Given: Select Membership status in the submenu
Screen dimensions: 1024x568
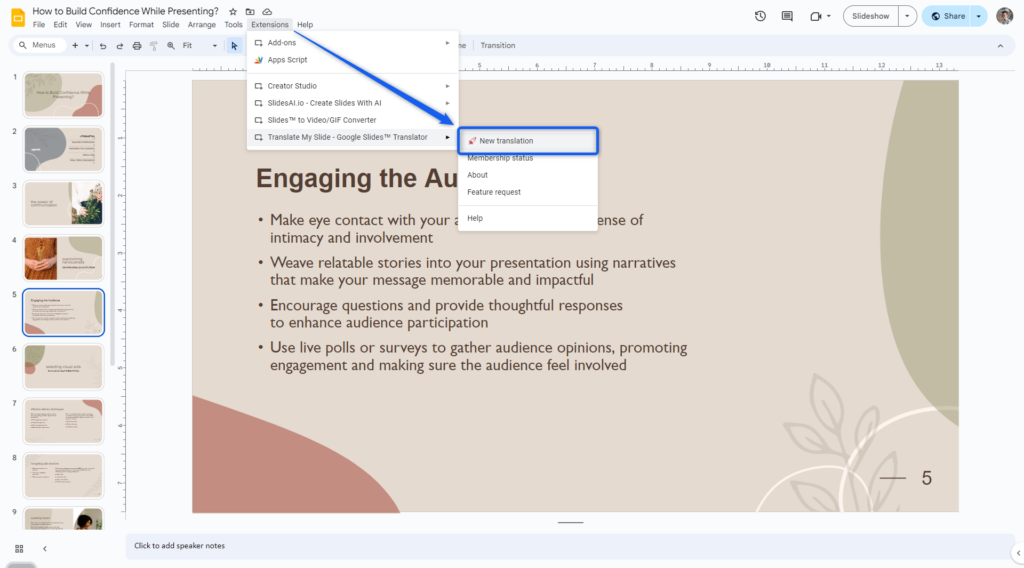Looking at the screenshot, I should tap(500, 158).
